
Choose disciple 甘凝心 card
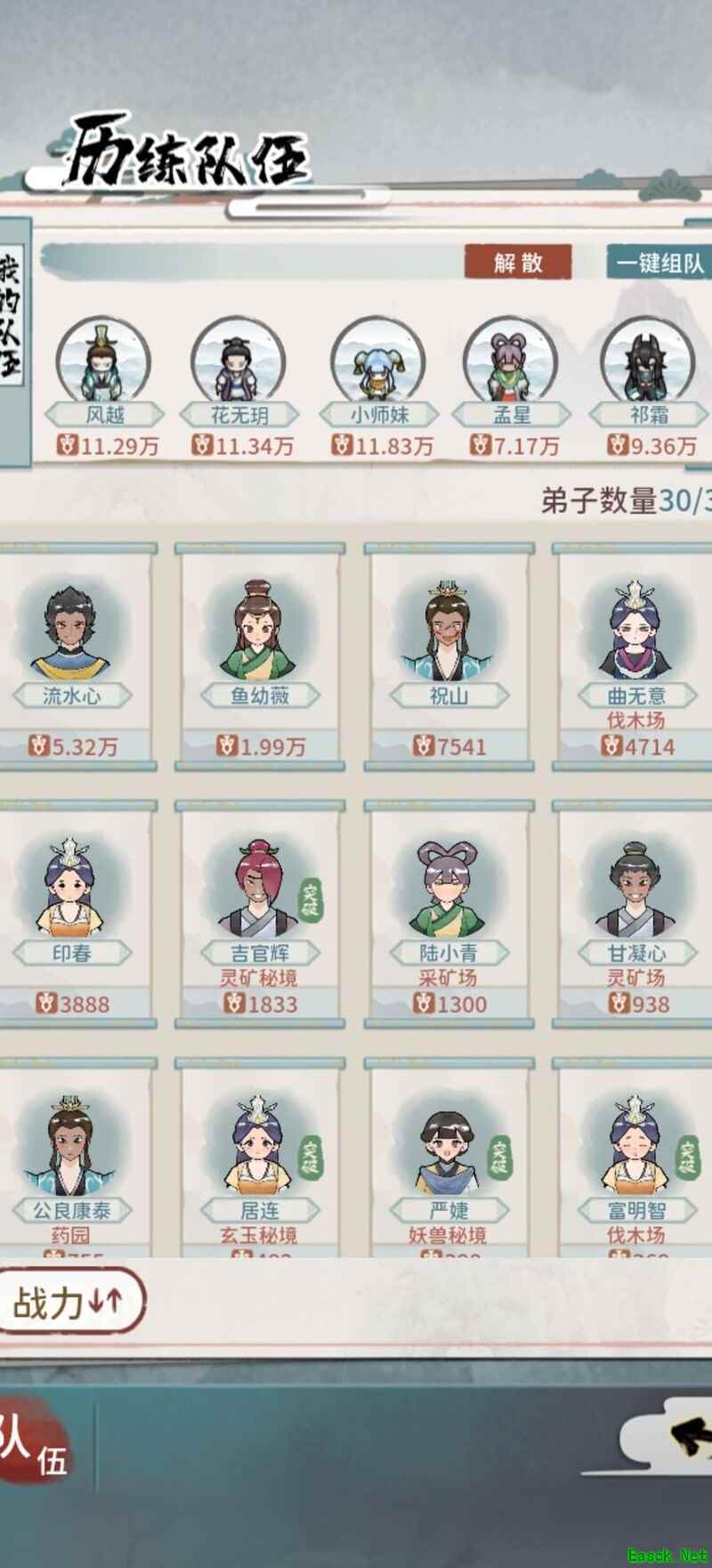pos(635,914)
